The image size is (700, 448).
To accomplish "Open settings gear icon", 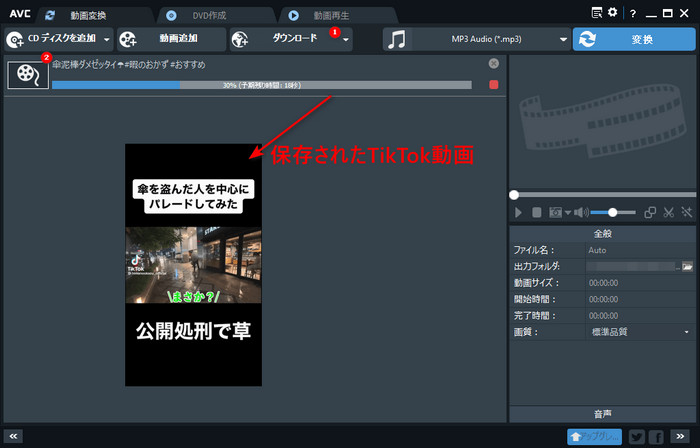I will (x=612, y=12).
